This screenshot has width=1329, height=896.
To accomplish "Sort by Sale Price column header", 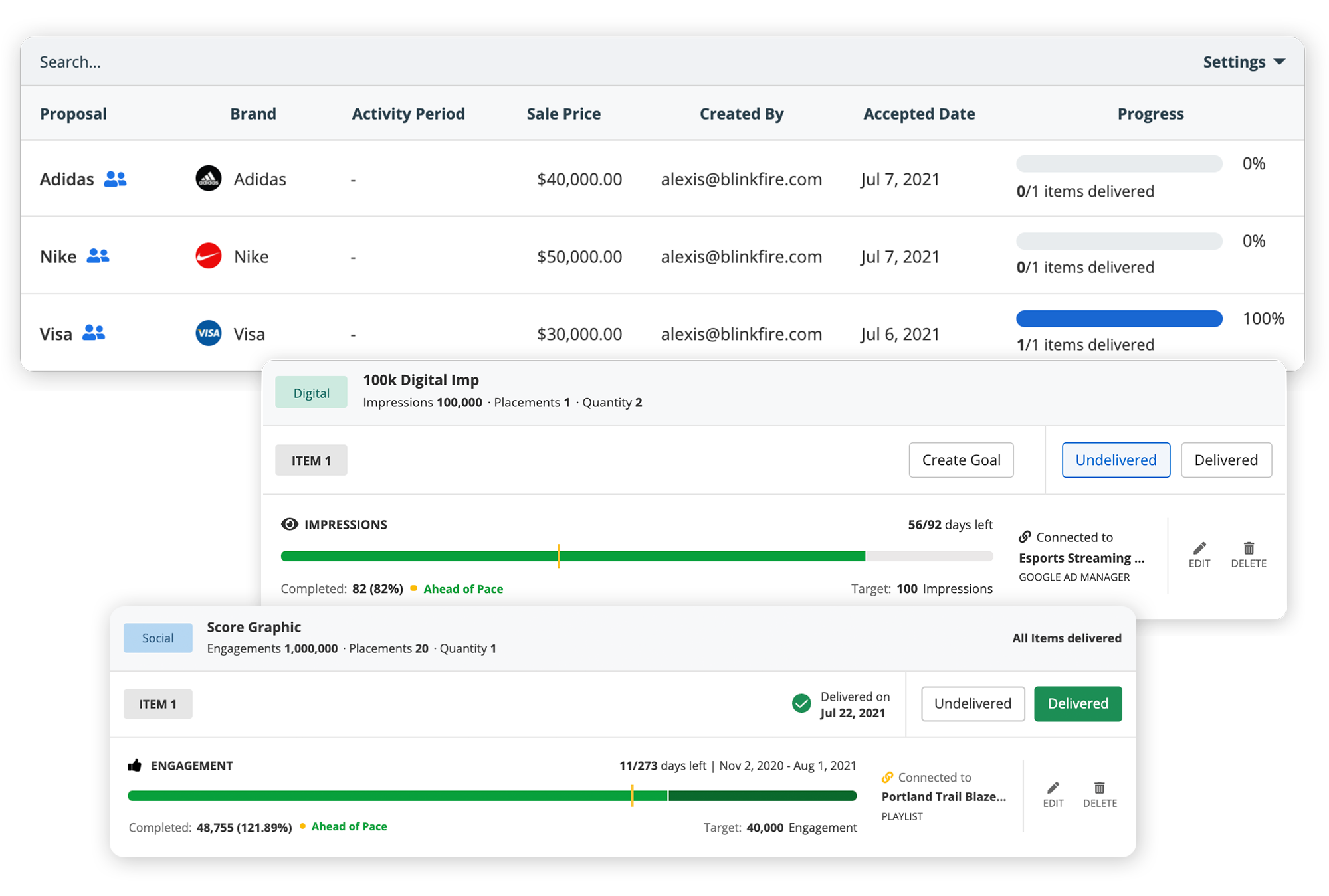I will [563, 114].
